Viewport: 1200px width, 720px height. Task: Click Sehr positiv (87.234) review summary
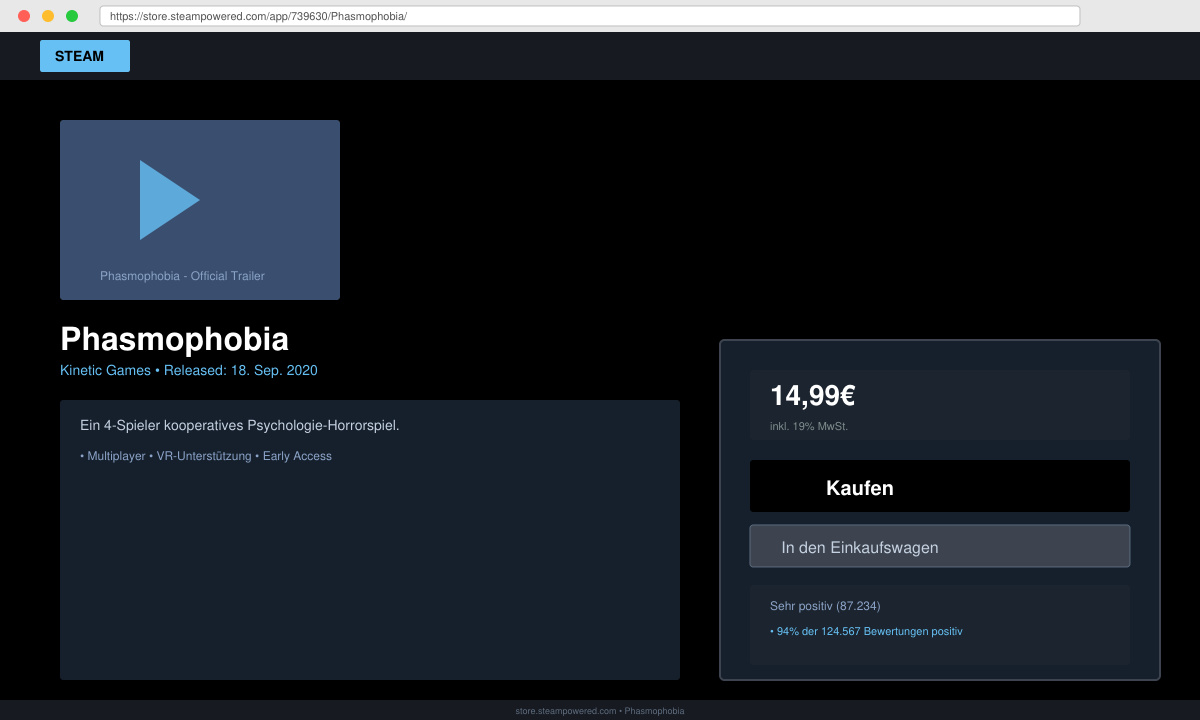(x=825, y=606)
